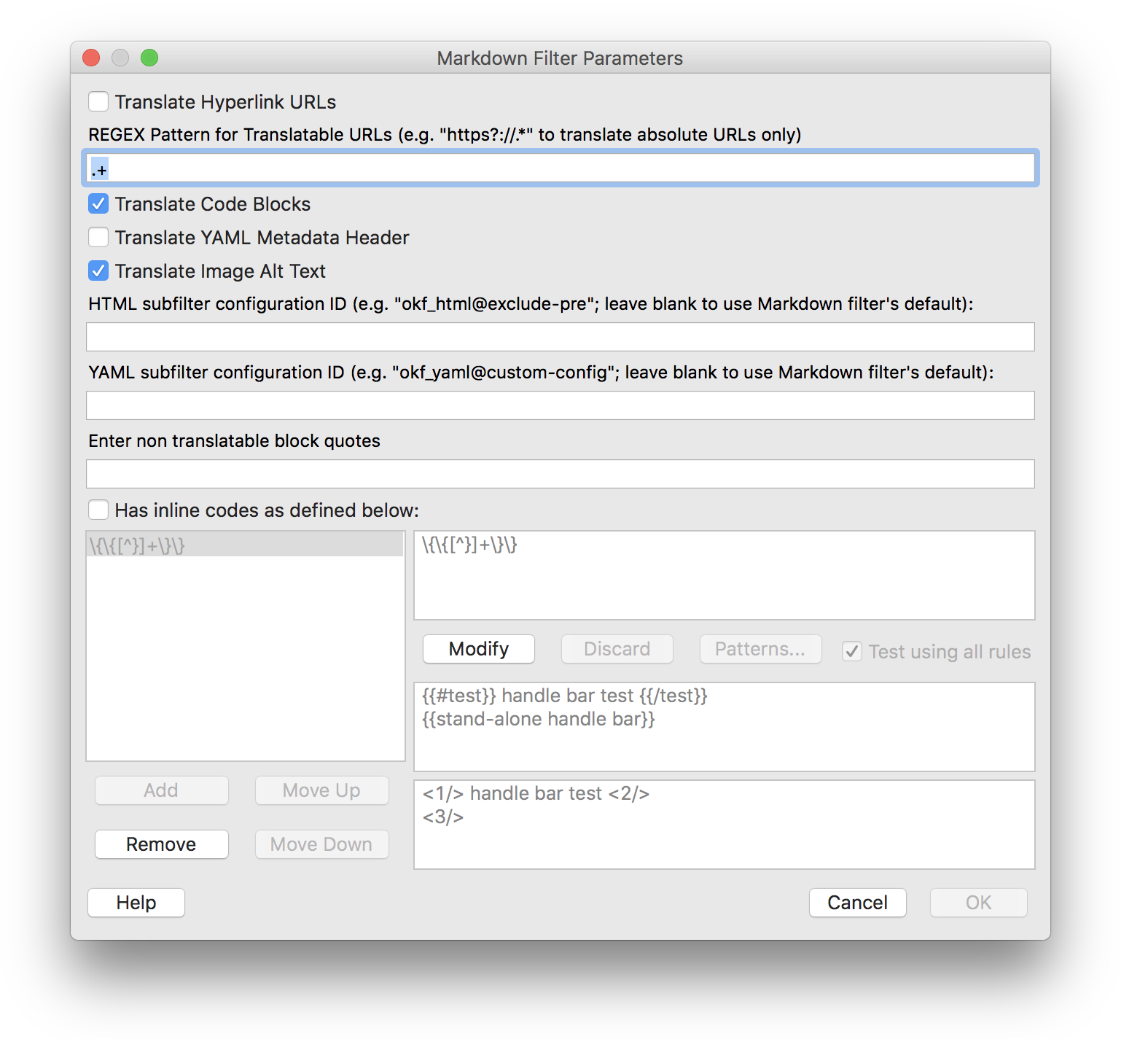Open the Patterns... dialog
Screen dimensions: 1148x1039
(760, 649)
